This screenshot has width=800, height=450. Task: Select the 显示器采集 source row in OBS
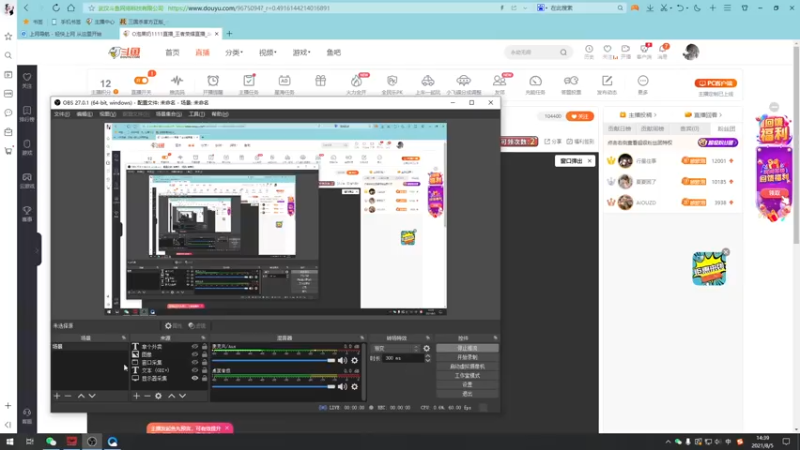169,379
